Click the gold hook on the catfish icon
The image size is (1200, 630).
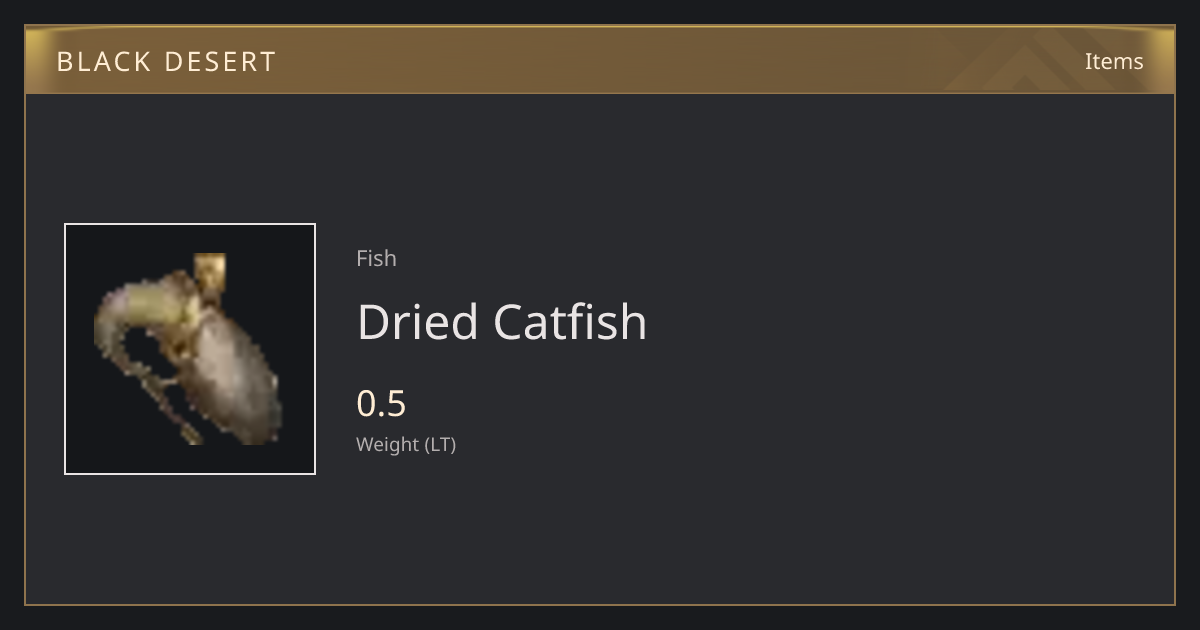pyautogui.click(x=209, y=272)
